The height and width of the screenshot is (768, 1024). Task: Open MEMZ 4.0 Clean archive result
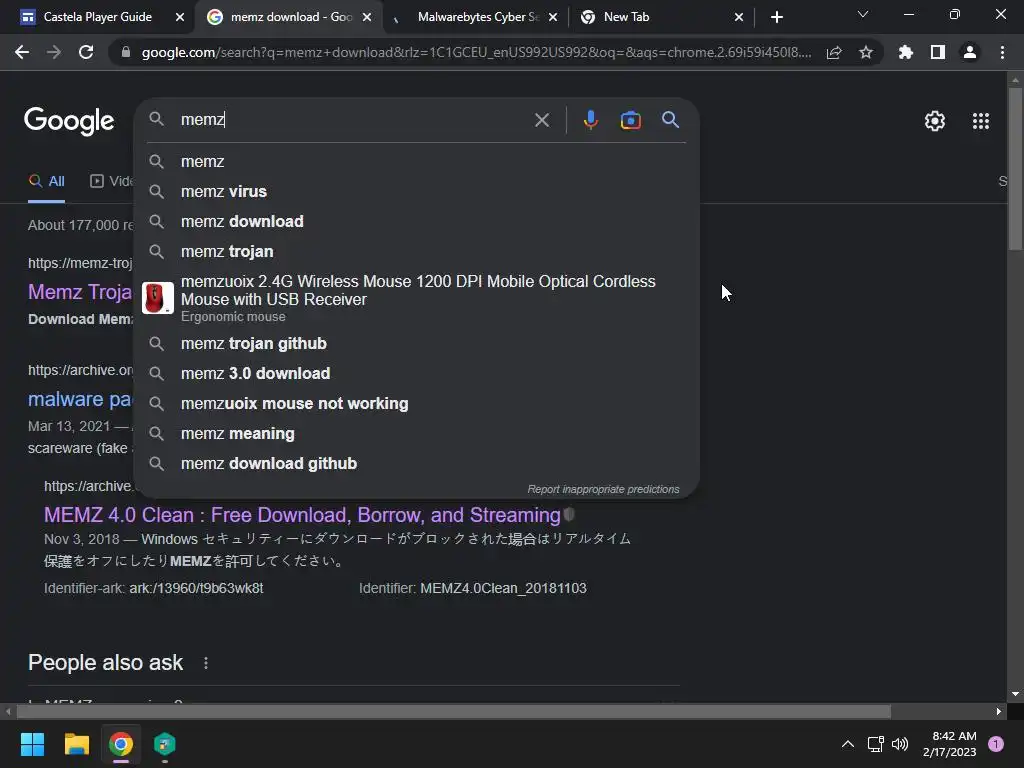pos(302,515)
